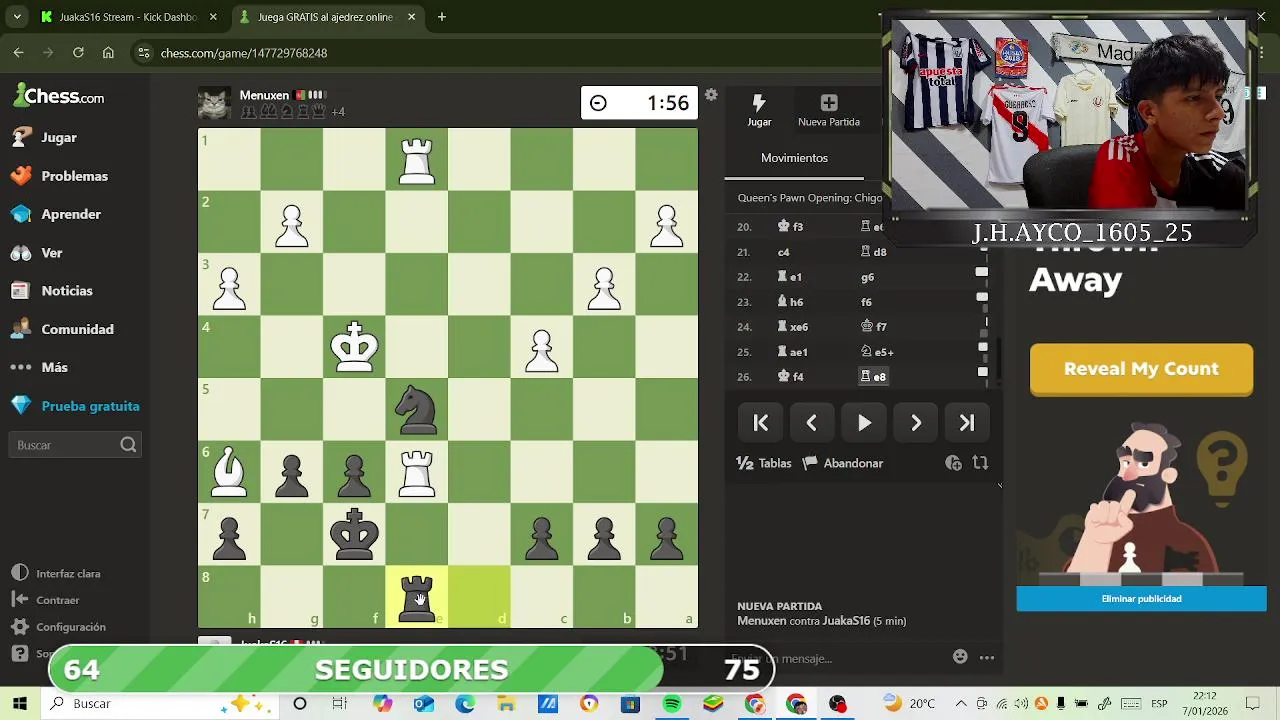Screen dimensions: 1280x720
Task: Toggle Interfaz clara light mode
Action: (x=57, y=573)
